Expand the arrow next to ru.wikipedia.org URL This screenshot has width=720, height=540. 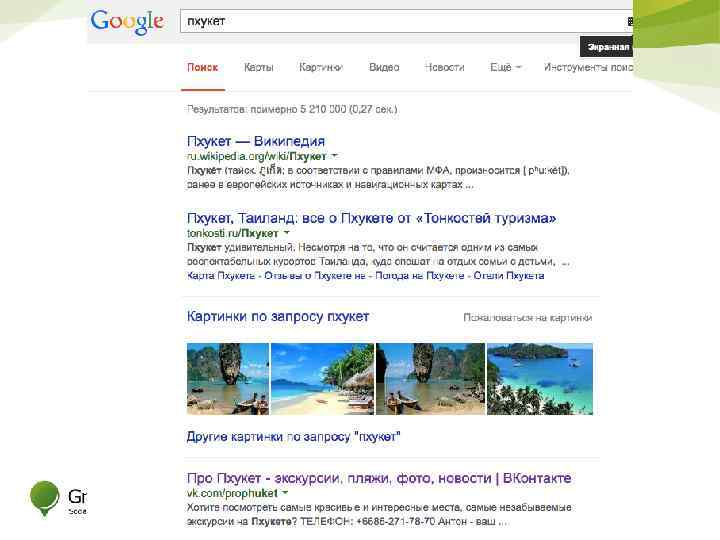click(335, 156)
